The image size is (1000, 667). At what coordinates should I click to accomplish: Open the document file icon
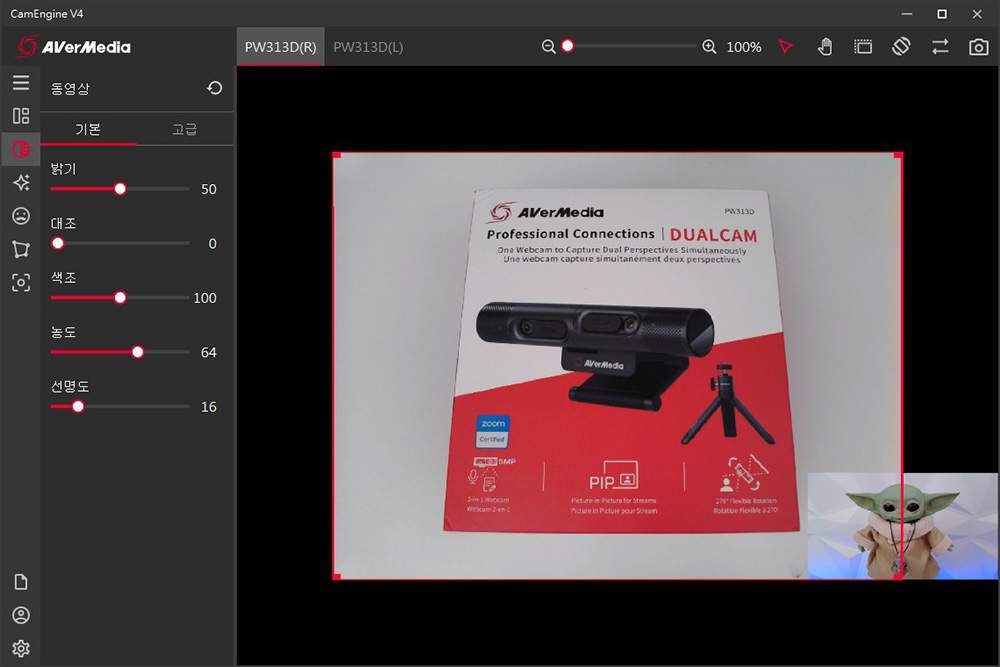coord(21,582)
